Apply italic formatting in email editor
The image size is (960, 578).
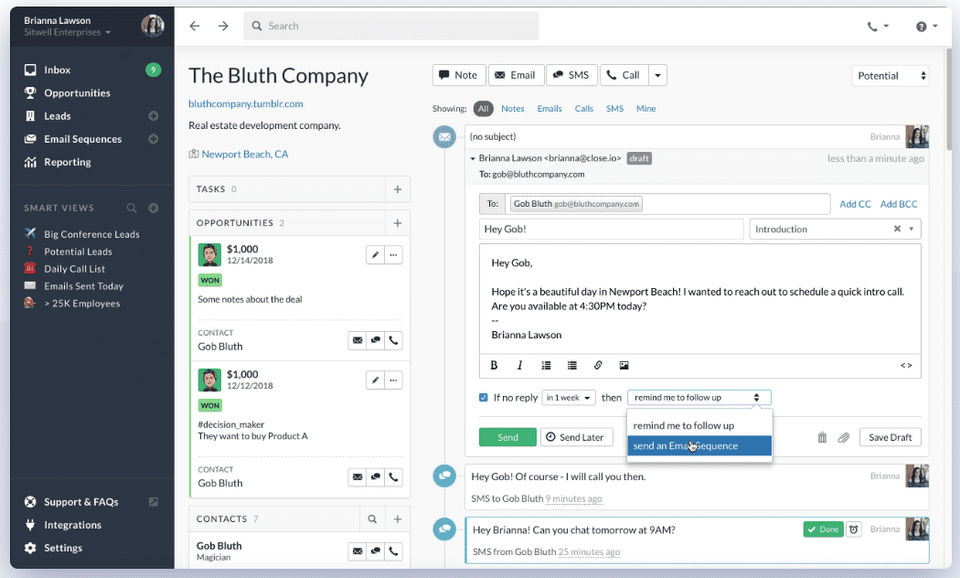pyautogui.click(x=520, y=365)
